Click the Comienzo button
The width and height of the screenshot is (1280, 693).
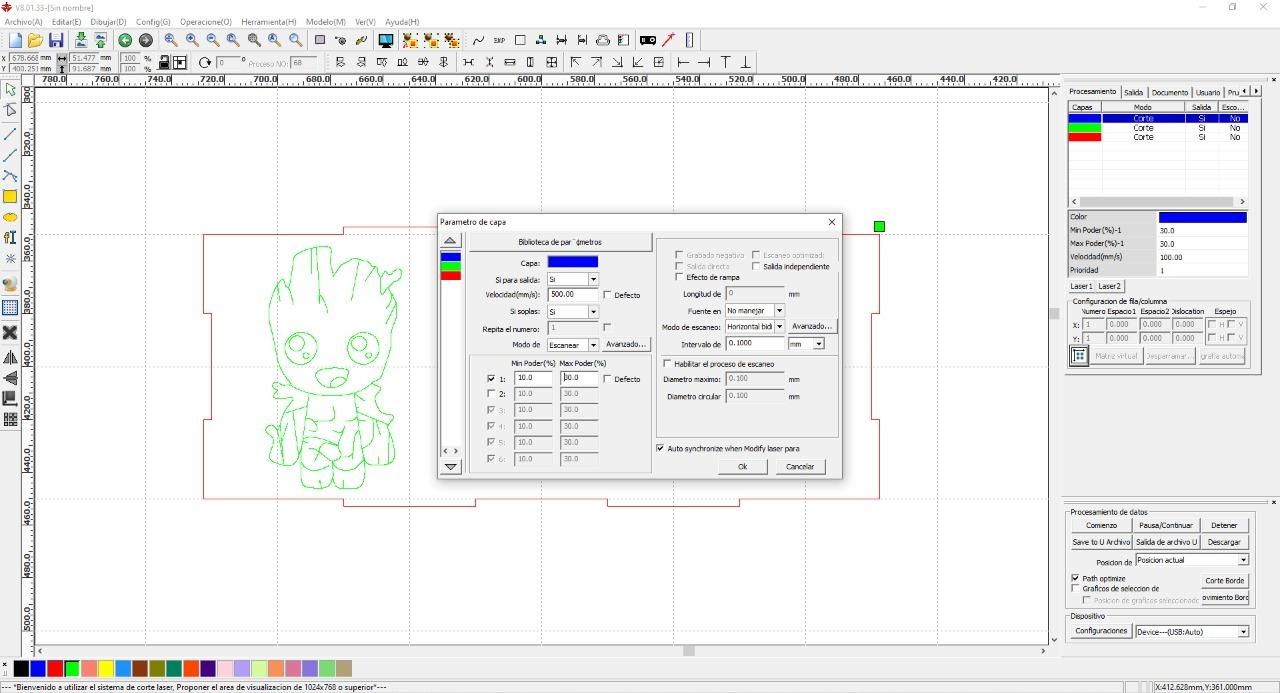point(1101,525)
